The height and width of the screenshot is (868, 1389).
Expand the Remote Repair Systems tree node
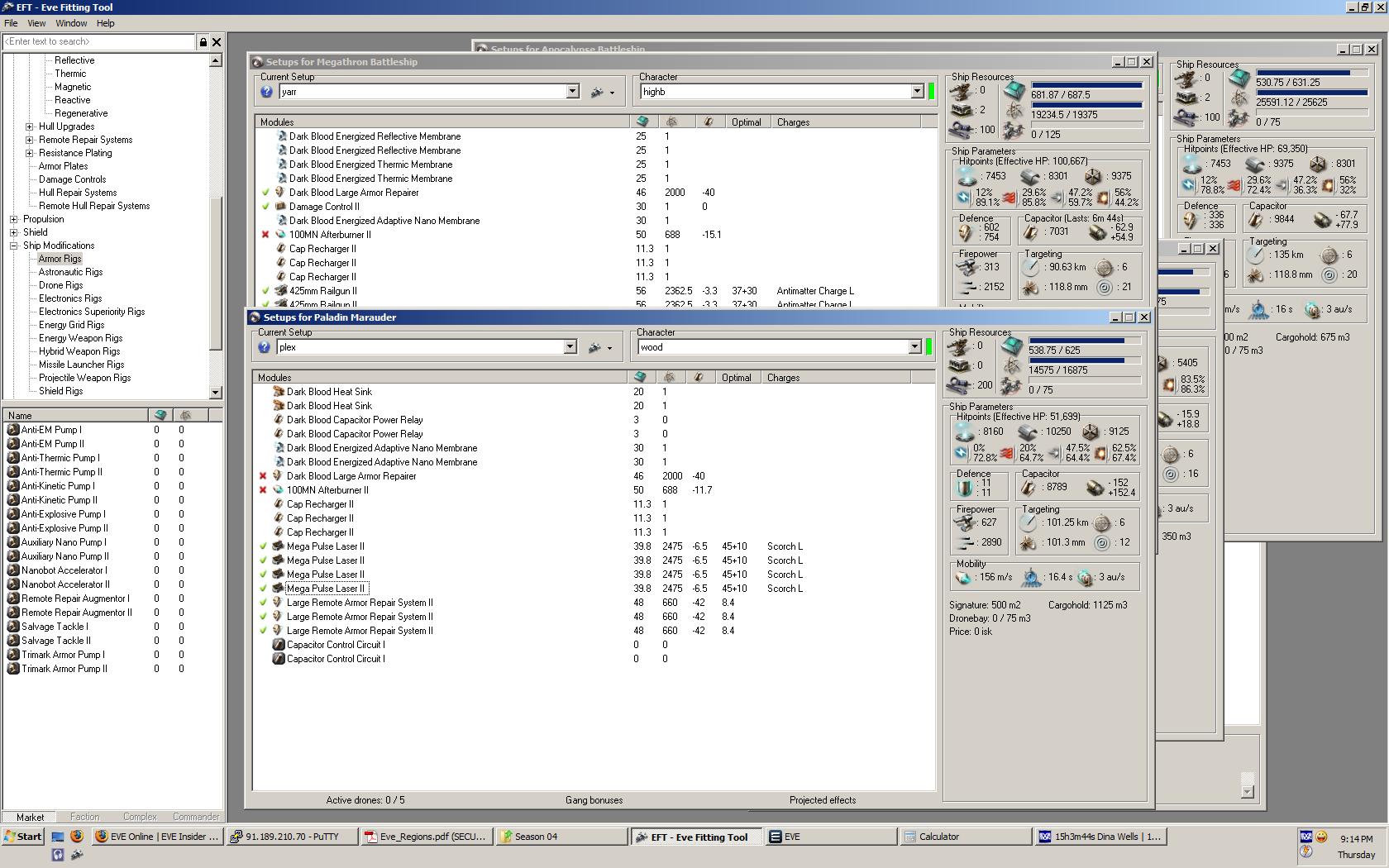tap(30, 140)
